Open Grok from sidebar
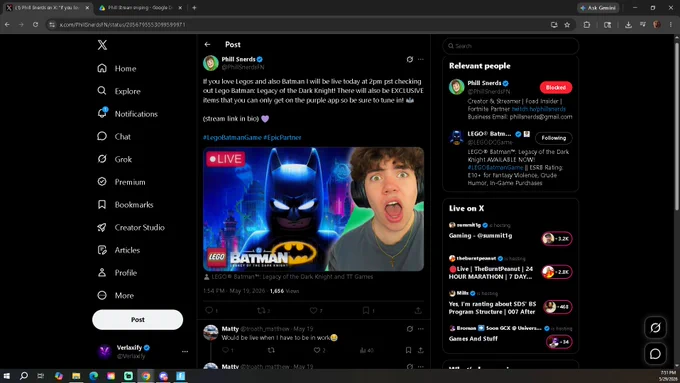The image size is (680, 383). pos(114,159)
